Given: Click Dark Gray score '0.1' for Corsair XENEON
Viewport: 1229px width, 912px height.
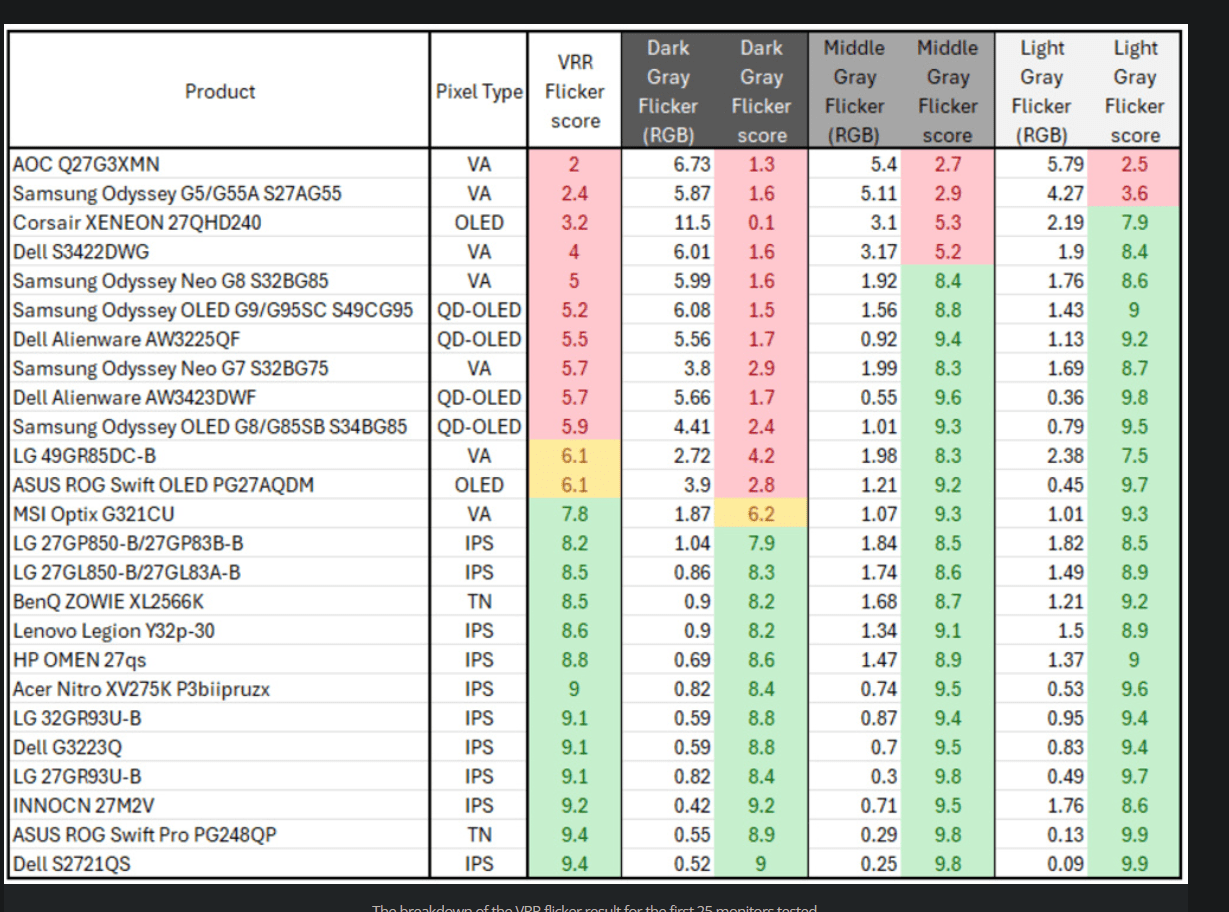Looking at the screenshot, I should pos(761,223).
